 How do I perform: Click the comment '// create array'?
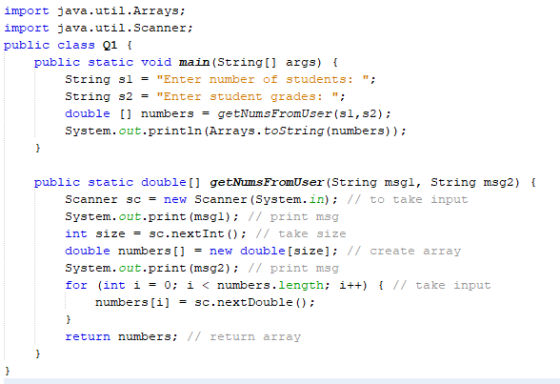click(x=404, y=251)
